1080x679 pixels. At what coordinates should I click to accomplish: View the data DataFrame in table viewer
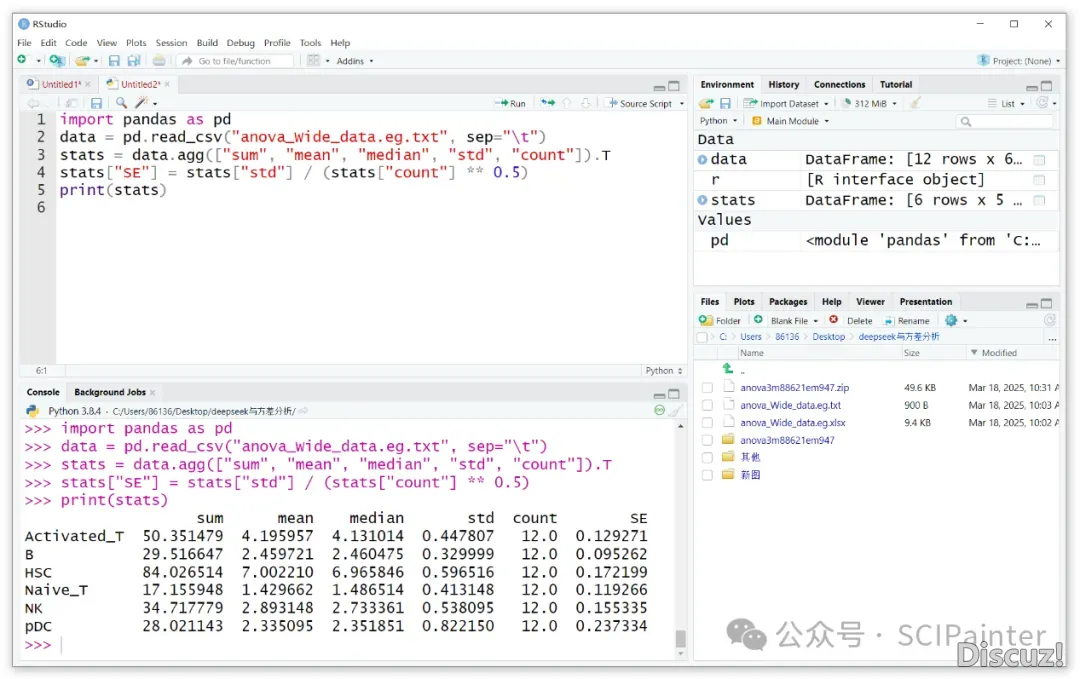(x=1039, y=160)
